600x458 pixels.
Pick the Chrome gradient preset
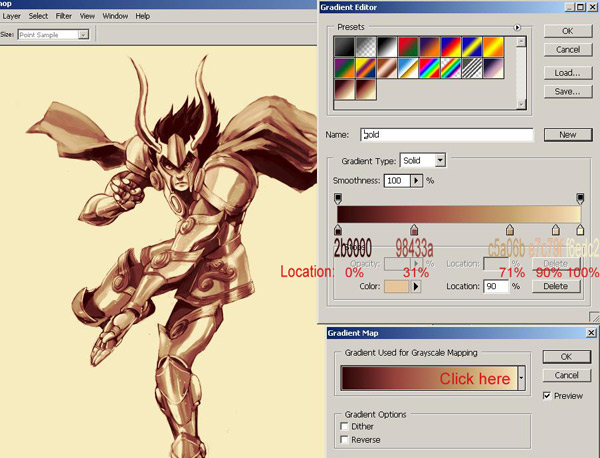408,68
